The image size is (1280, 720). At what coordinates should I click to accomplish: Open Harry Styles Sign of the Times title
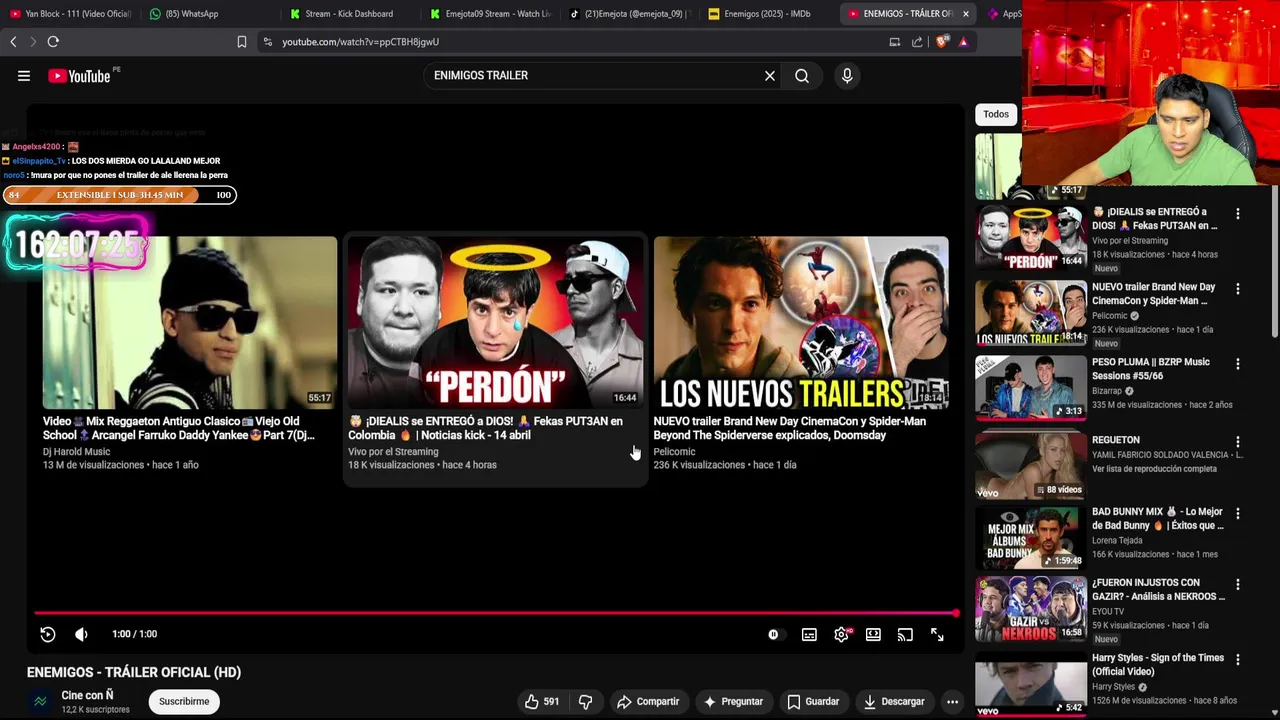(x=1158, y=665)
